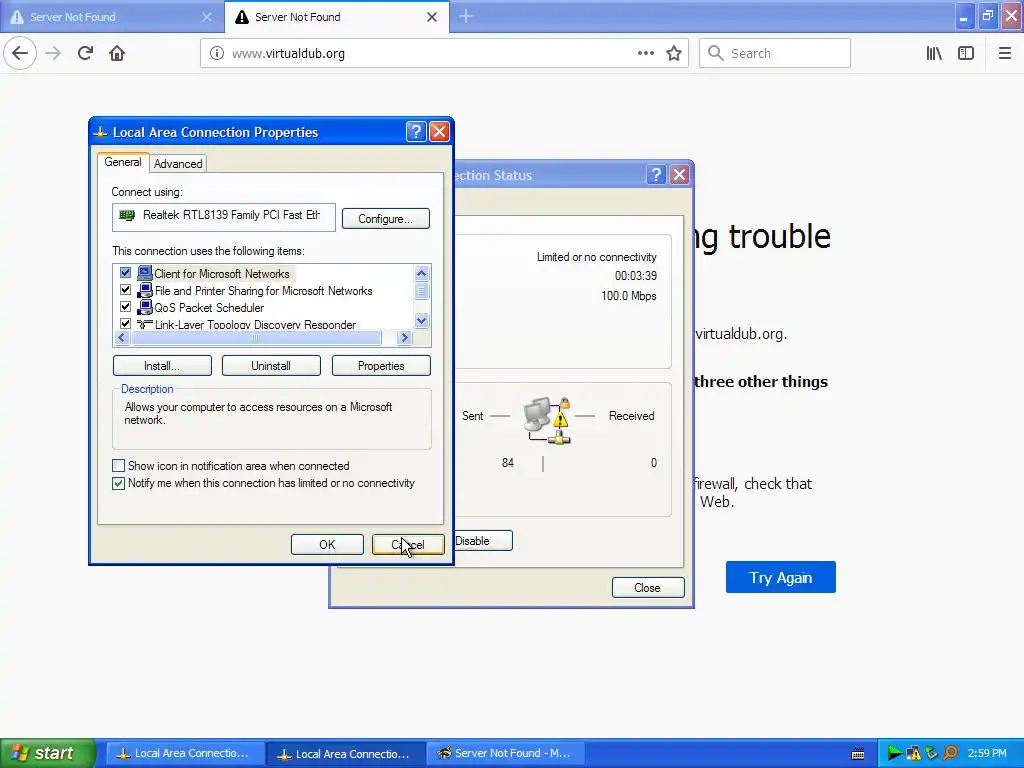Switch to the Advanced tab
The image size is (1024, 768).
click(178, 164)
